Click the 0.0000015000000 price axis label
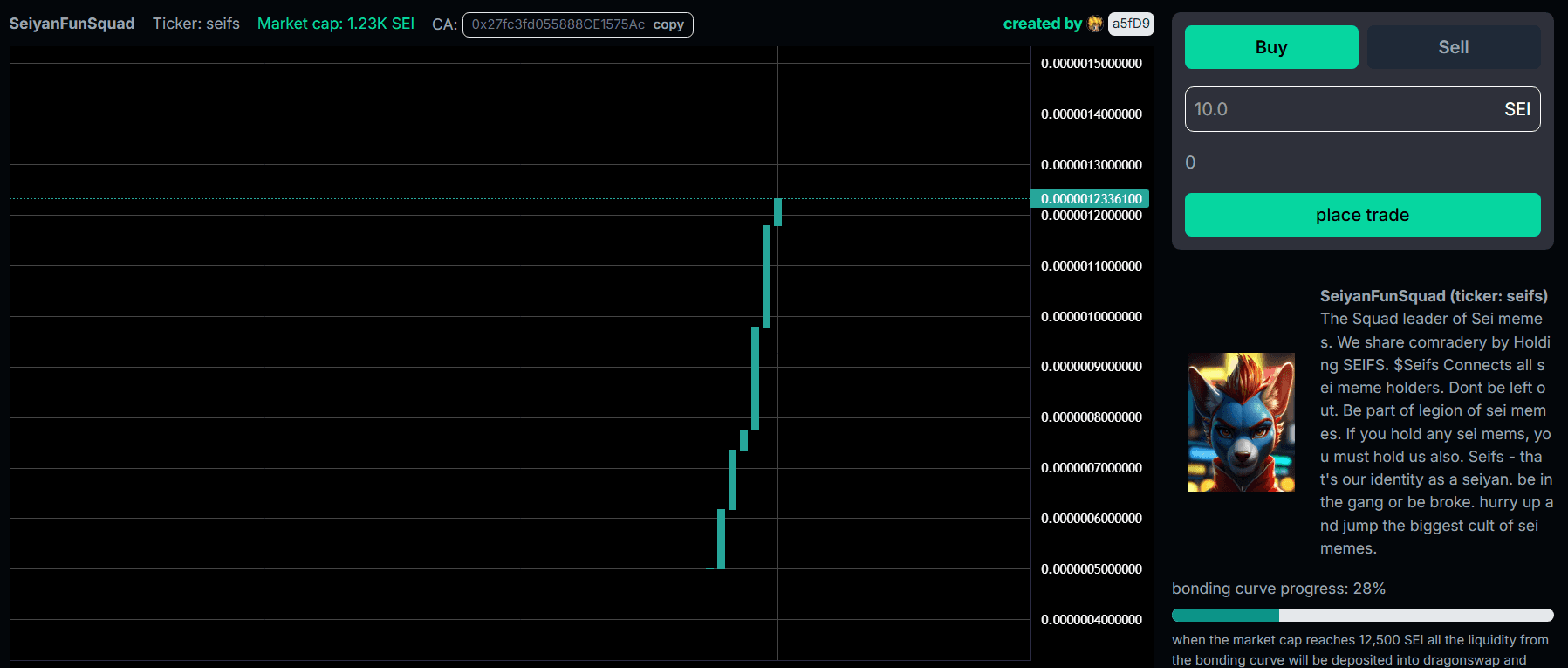1568x668 pixels. 1092,63
